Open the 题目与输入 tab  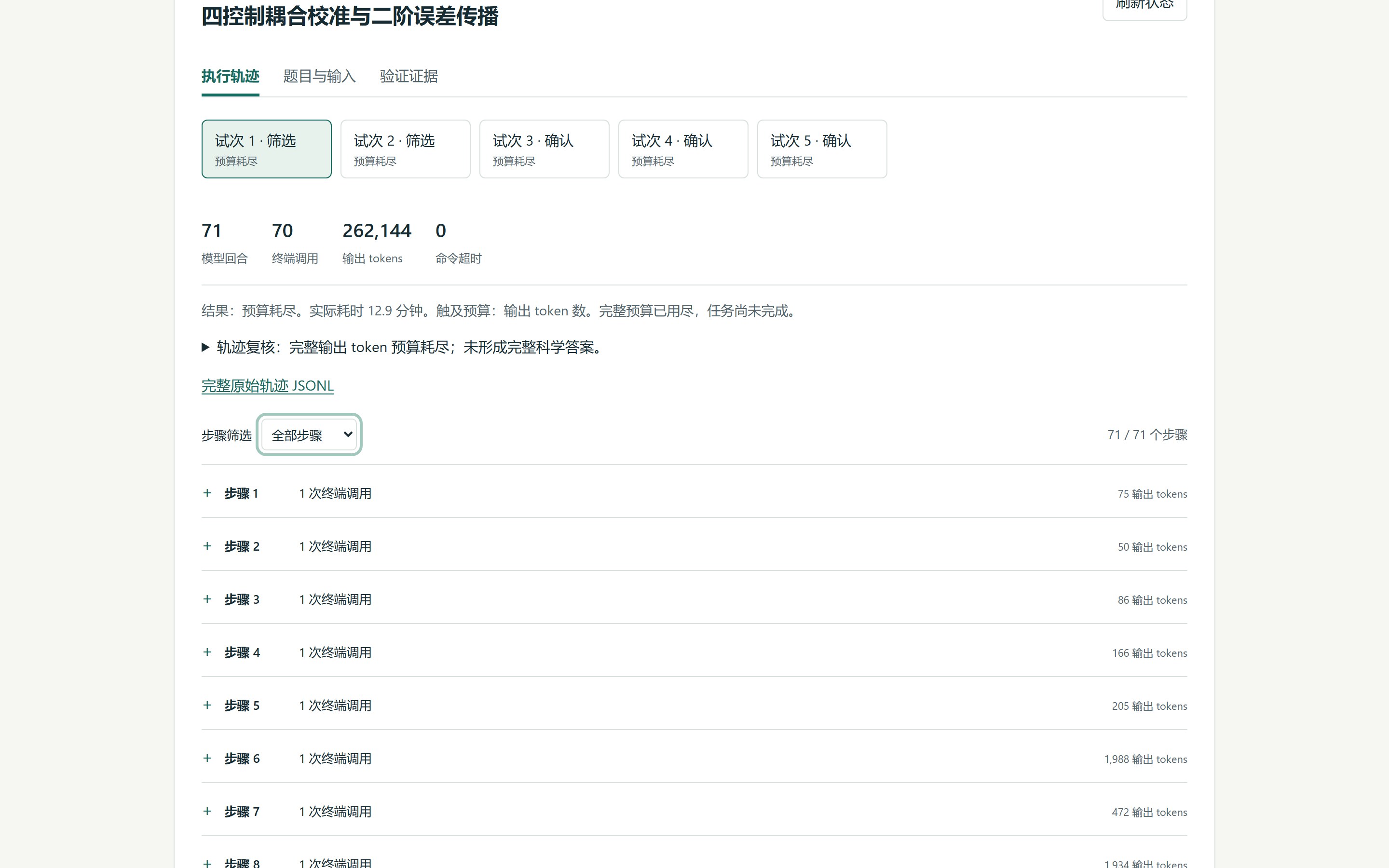[x=319, y=76]
